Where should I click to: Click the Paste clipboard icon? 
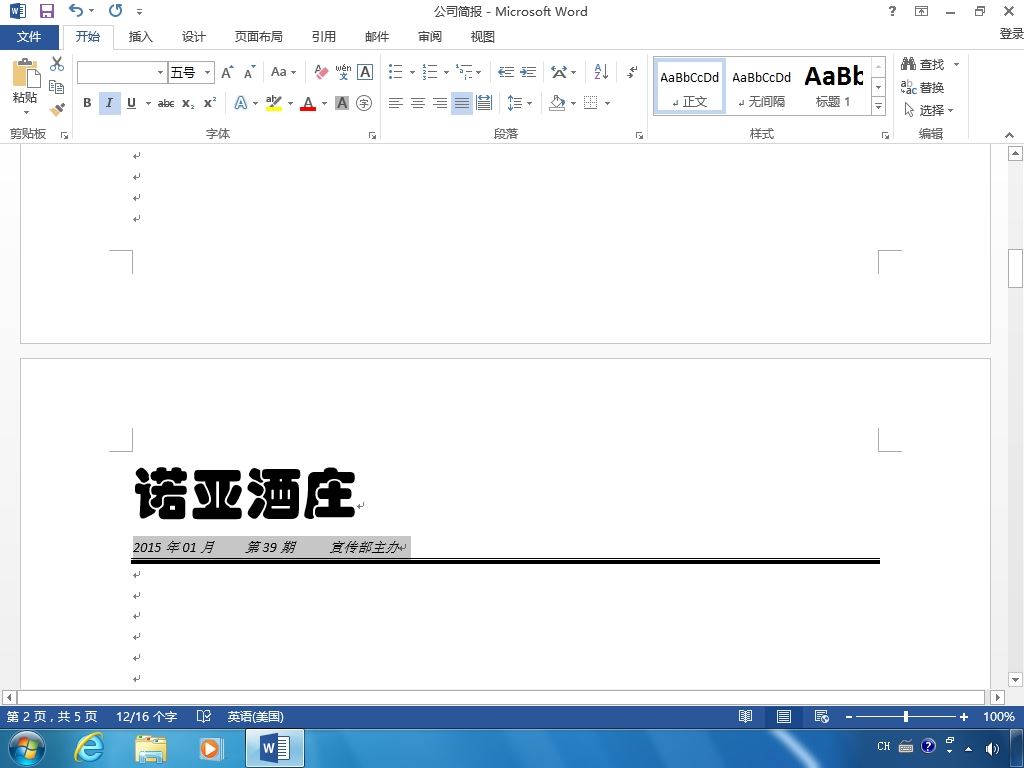[x=25, y=73]
